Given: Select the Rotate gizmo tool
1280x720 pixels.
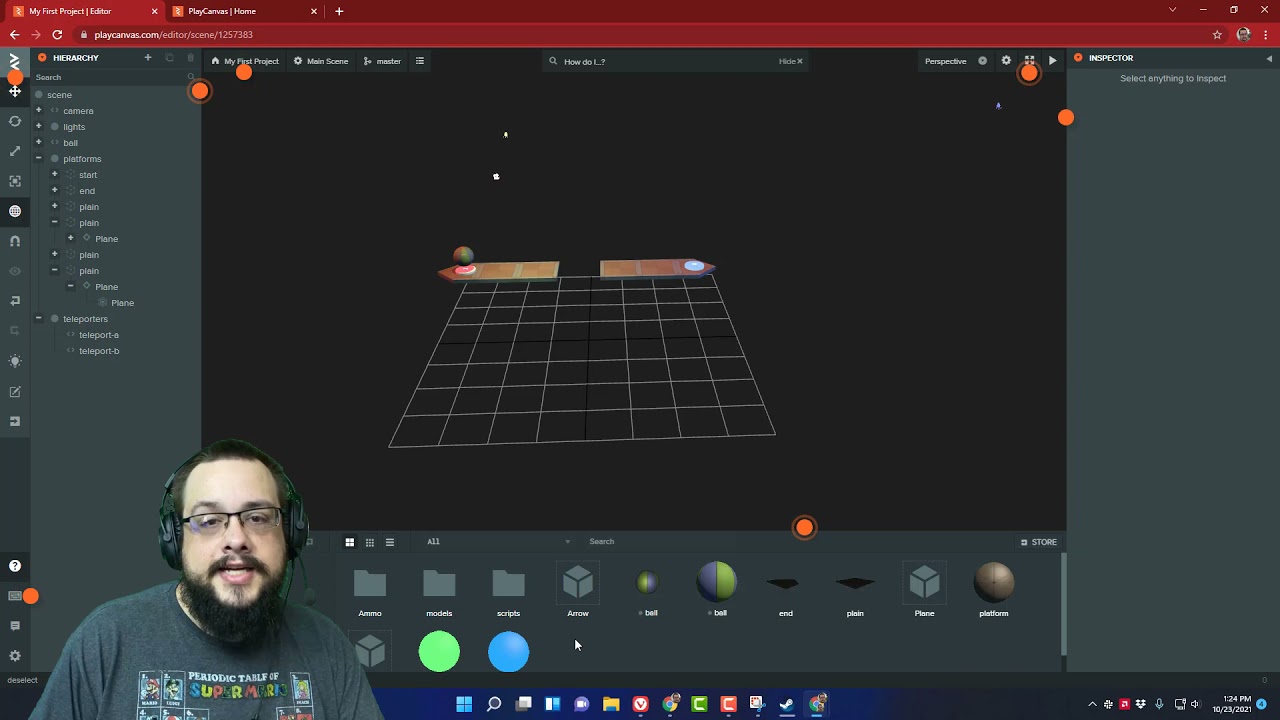Looking at the screenshot, I should point(15,121).
